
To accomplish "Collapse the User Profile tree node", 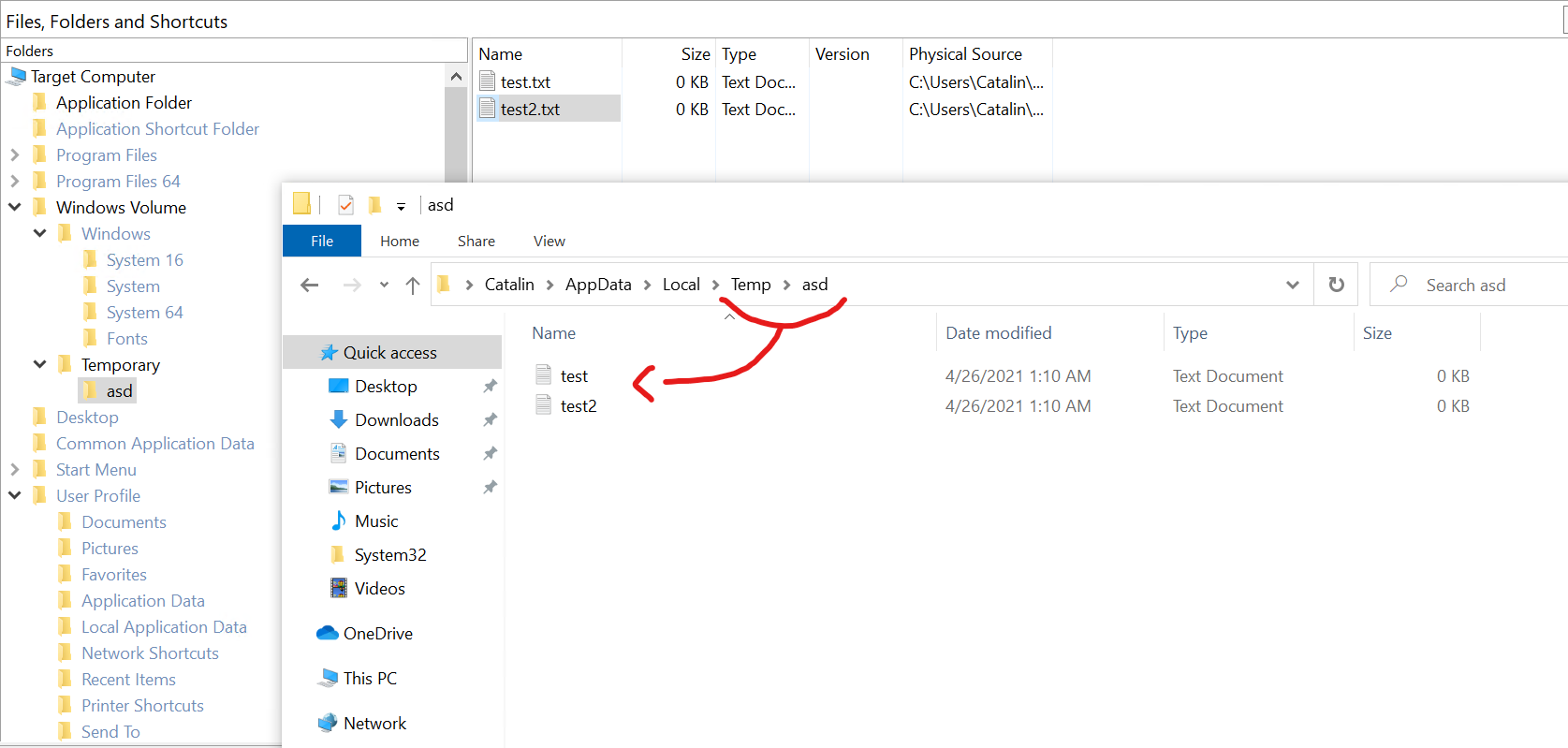I will [x=14, y=495].
